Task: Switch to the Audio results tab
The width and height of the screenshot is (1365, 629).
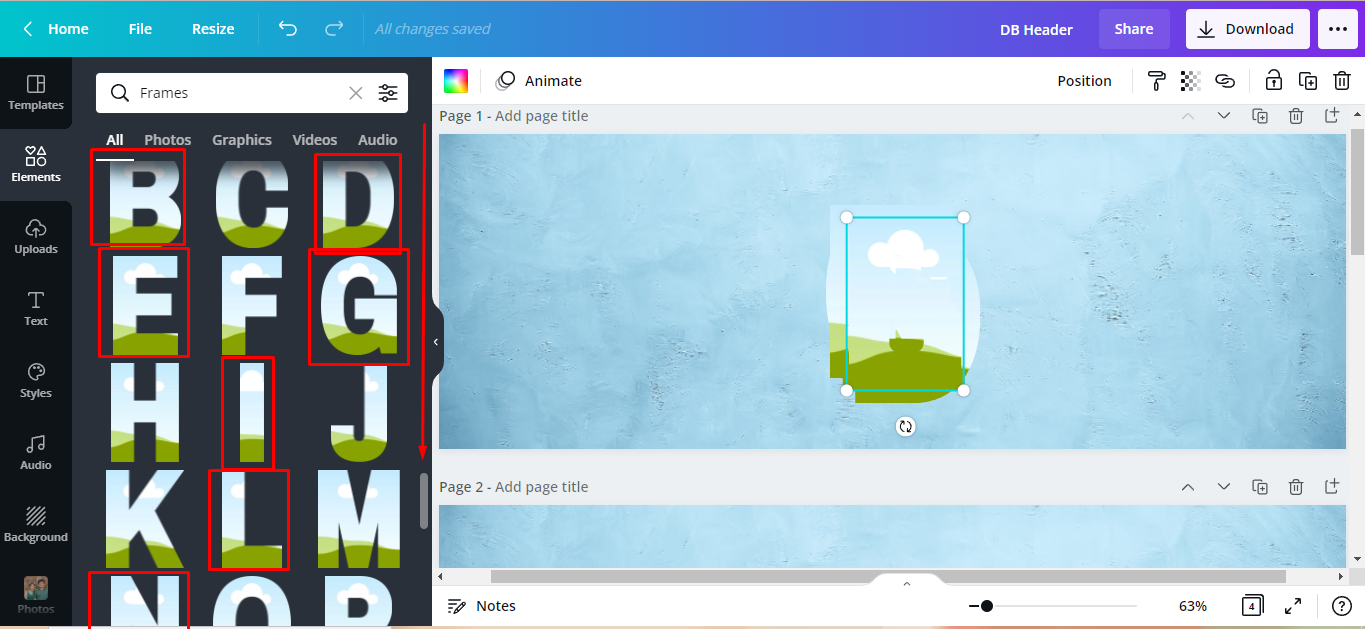Action: click(378, 140)
